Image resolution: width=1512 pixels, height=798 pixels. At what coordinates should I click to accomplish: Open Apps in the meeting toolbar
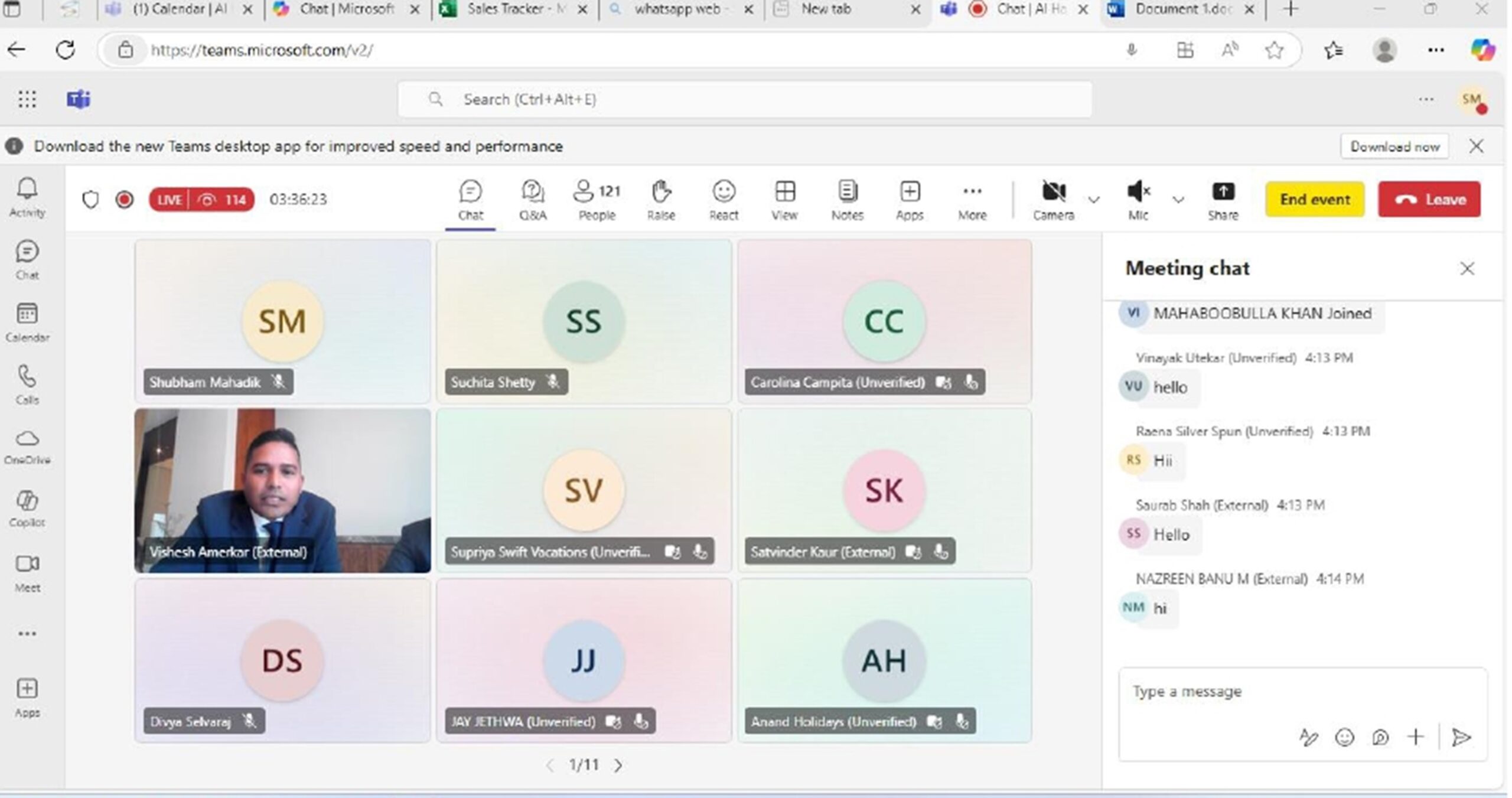tap(910, 200)
